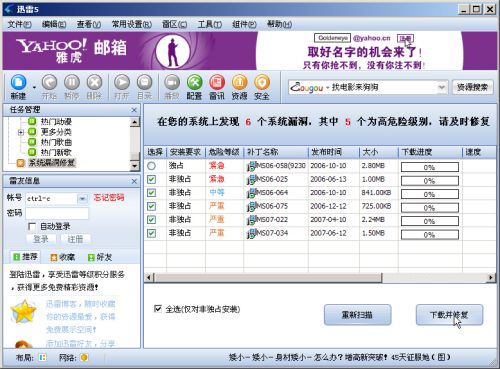Click the patch icon for MS06-064
This screenshot has width=500, height=369.
pyautogui.click(x=251, y=193)
